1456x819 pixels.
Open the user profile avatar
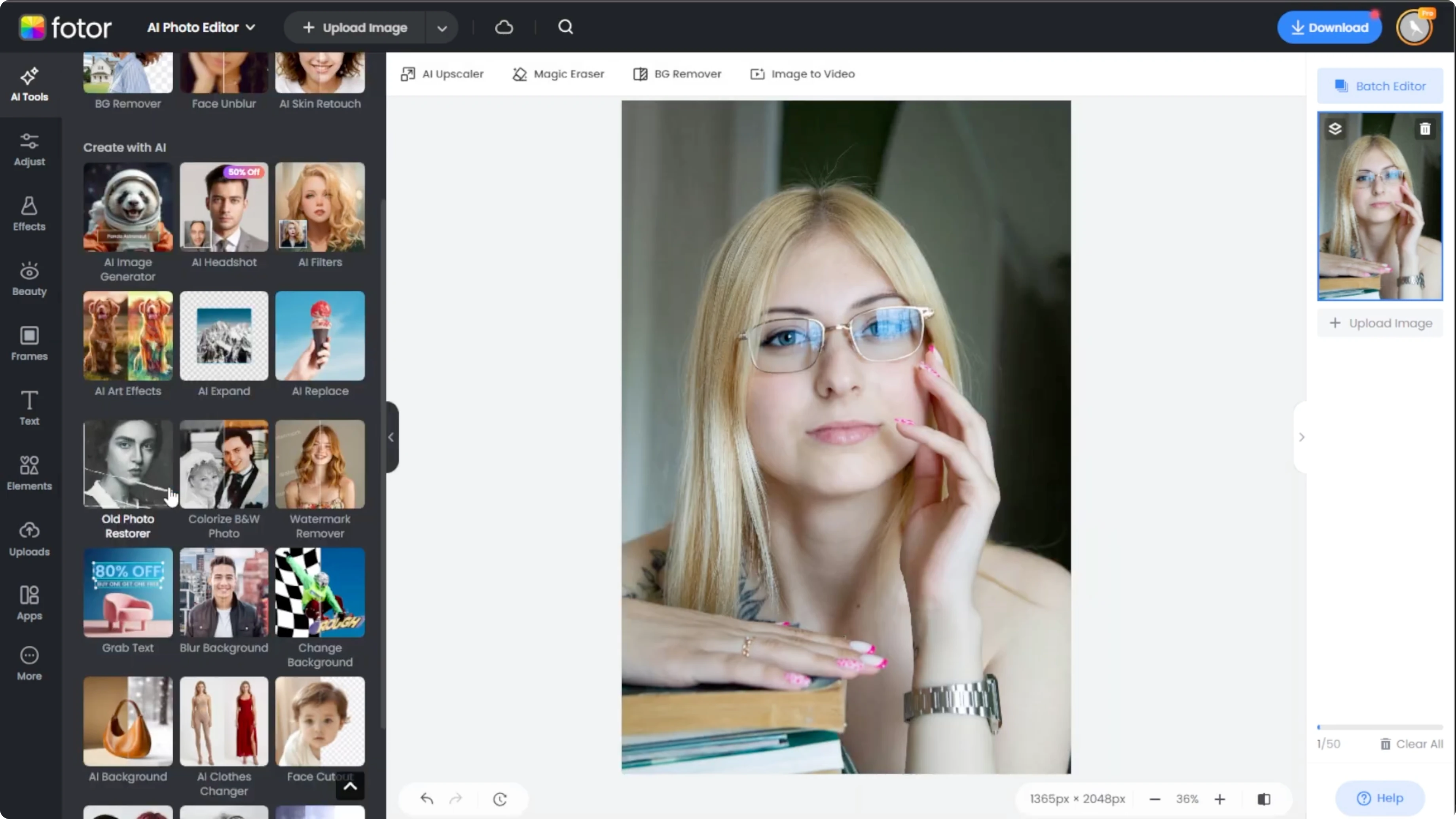pyautogui.click(x=1415, y=27)
